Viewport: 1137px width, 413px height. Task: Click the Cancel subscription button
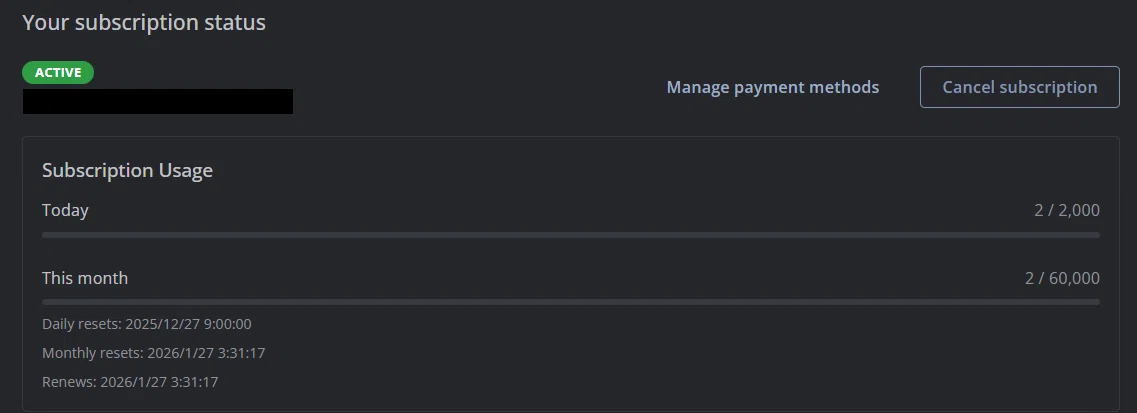click(x=1020, y=87)
